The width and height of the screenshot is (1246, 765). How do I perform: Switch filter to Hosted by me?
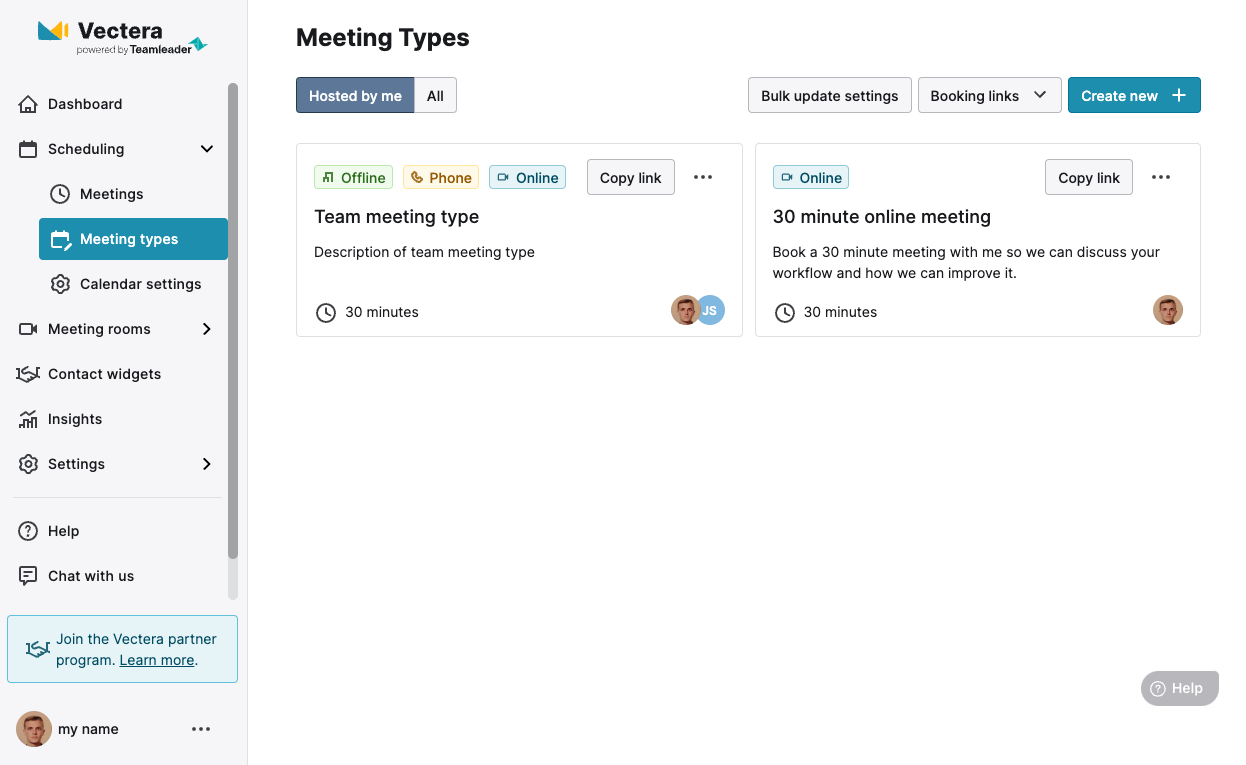pos(355,96)
